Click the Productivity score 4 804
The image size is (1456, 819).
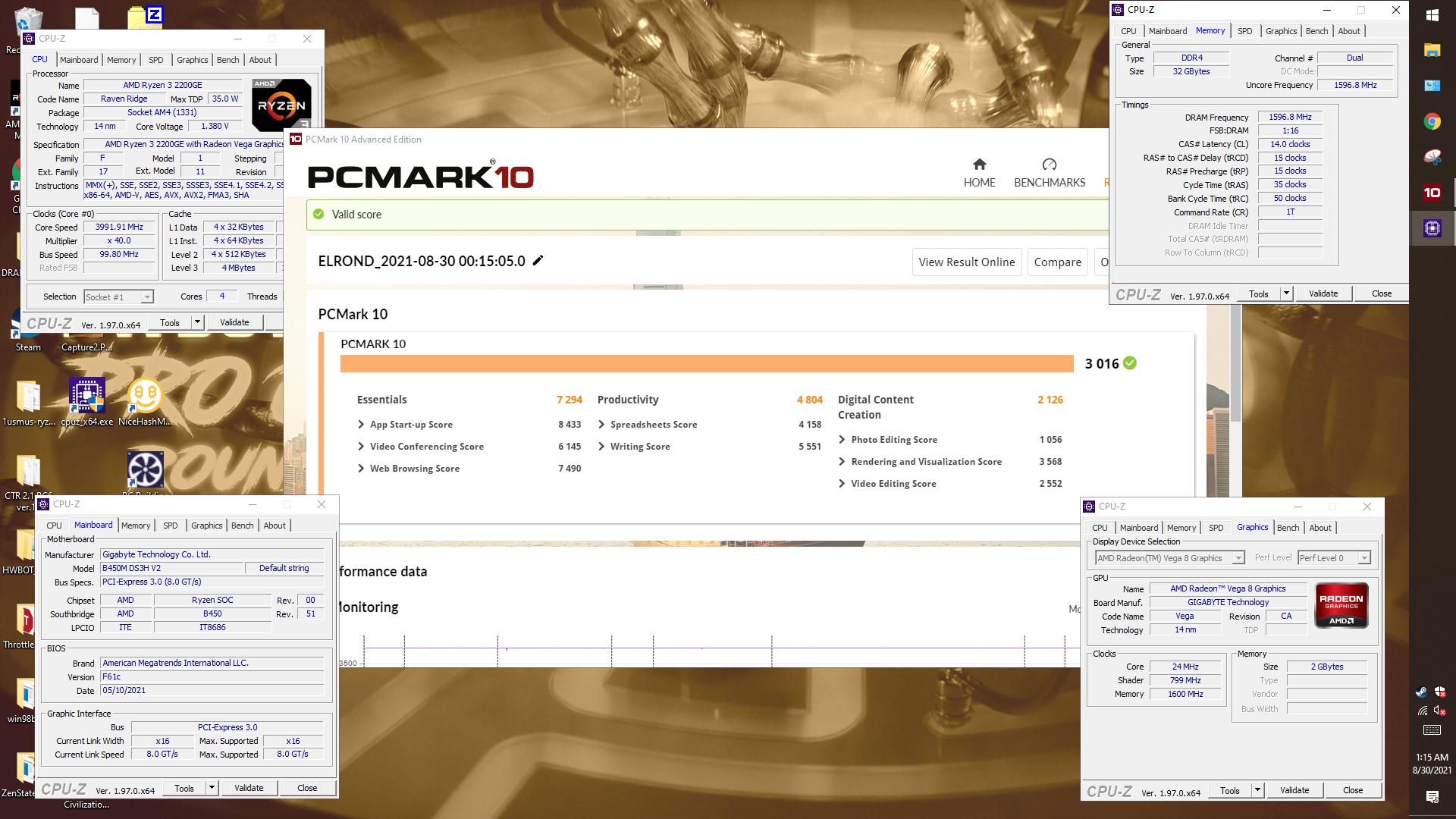(809, 400)
